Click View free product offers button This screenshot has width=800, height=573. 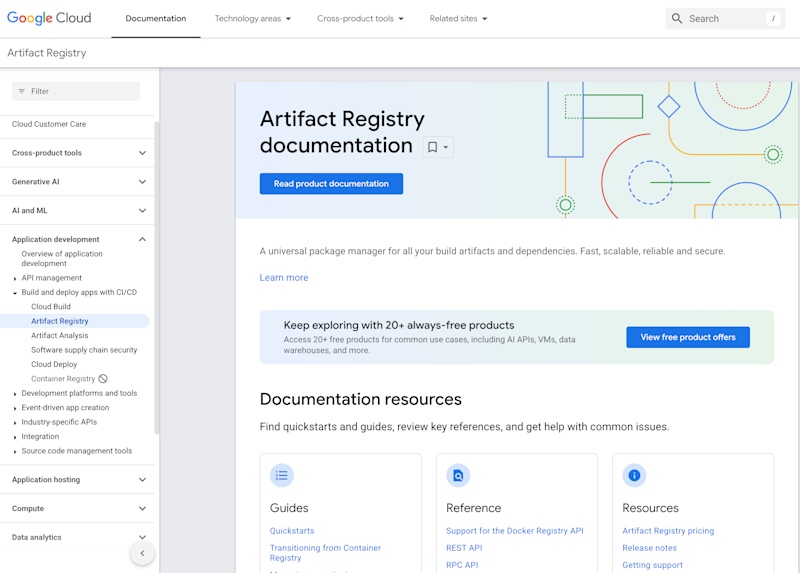688,337
